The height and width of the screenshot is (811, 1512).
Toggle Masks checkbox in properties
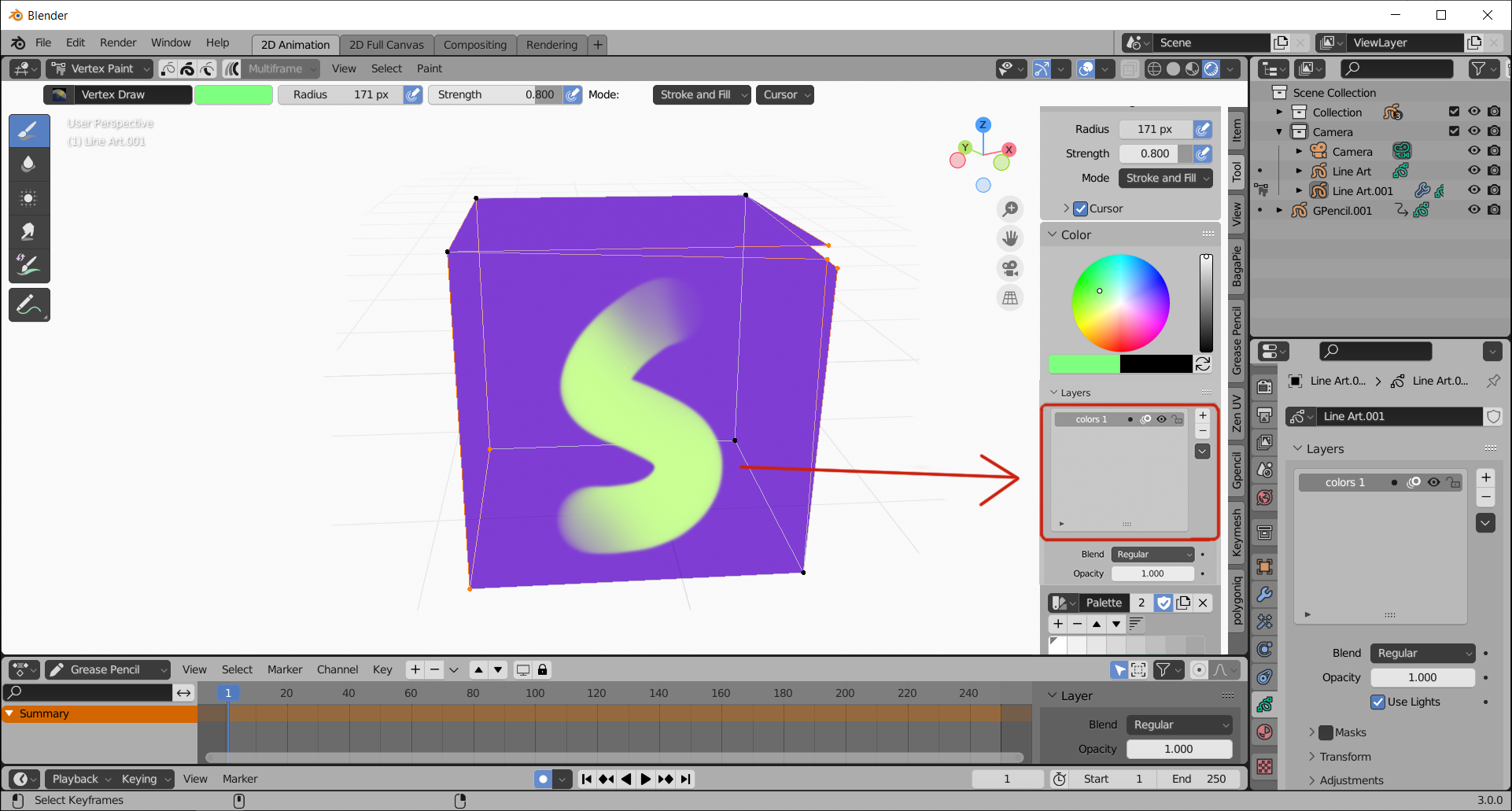1326,732
